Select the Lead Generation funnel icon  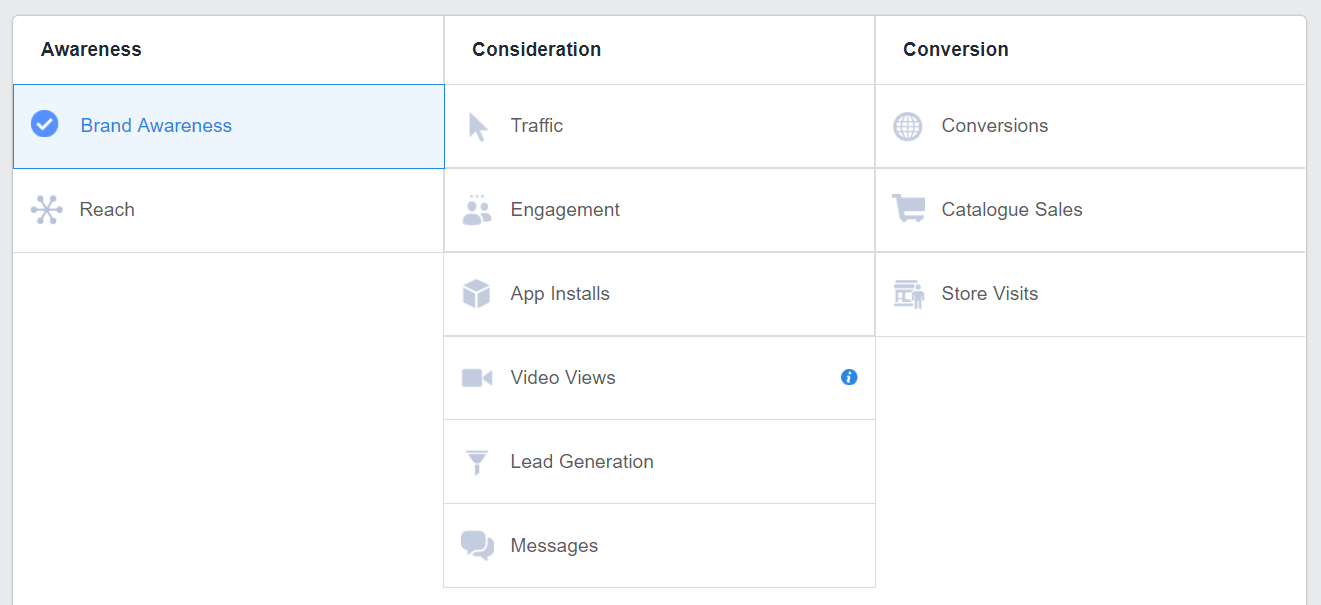click(x=477, y=461)
